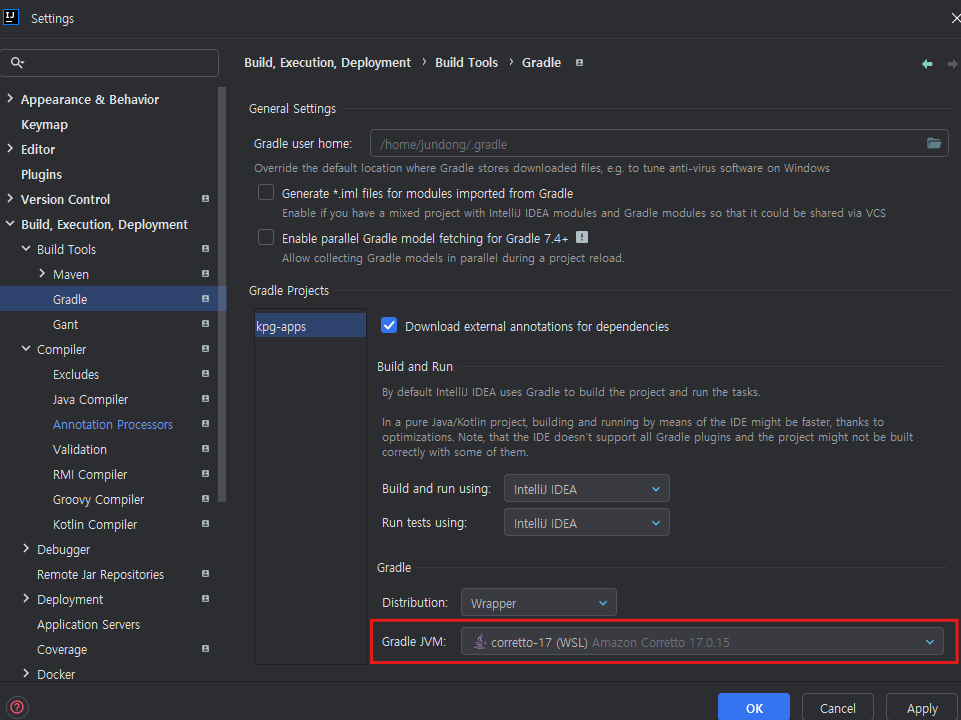Click the project-level marker icon beside Gradle breadcrumb

[x=579, y=63]
